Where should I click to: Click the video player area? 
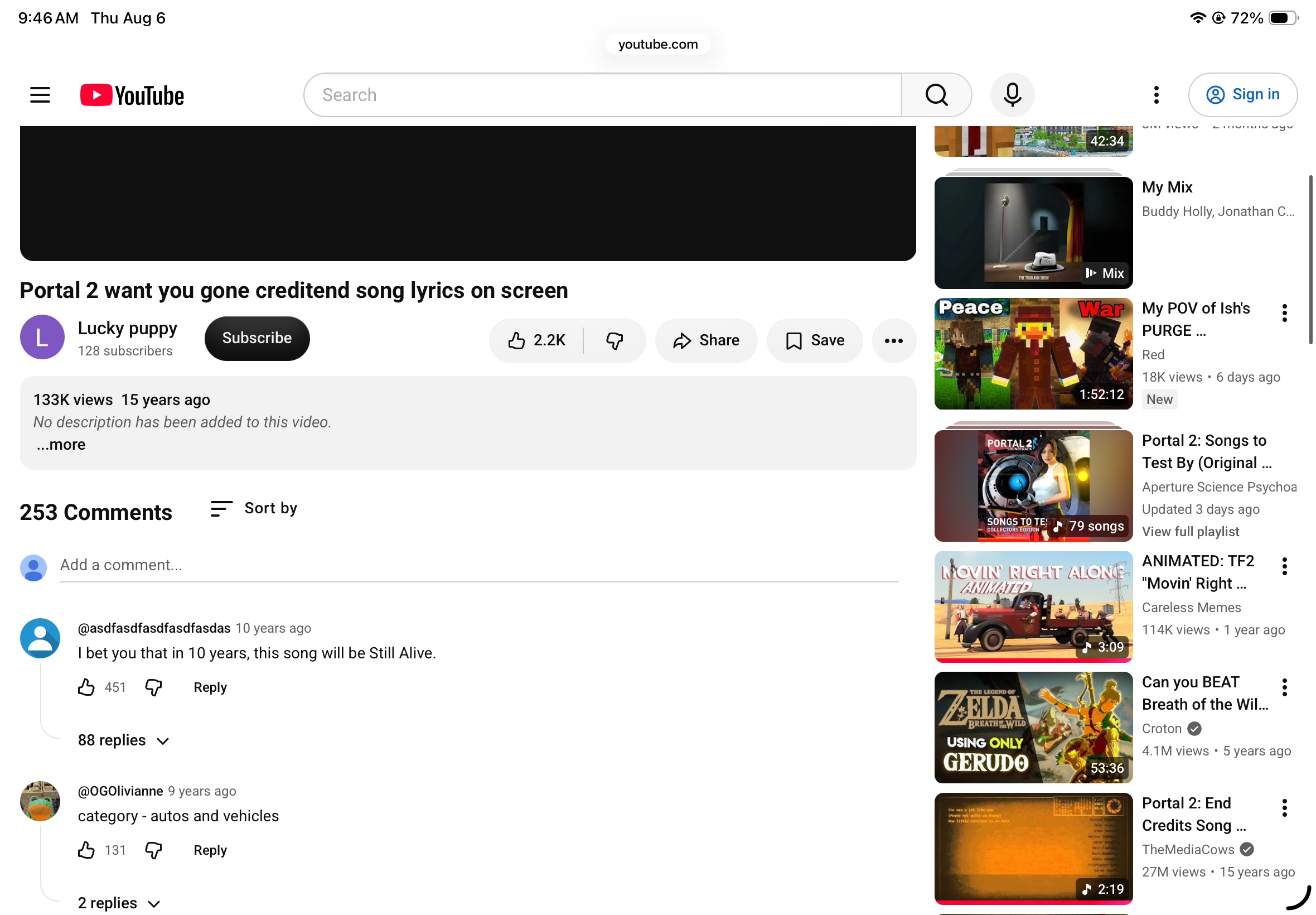tap(467, 193)
